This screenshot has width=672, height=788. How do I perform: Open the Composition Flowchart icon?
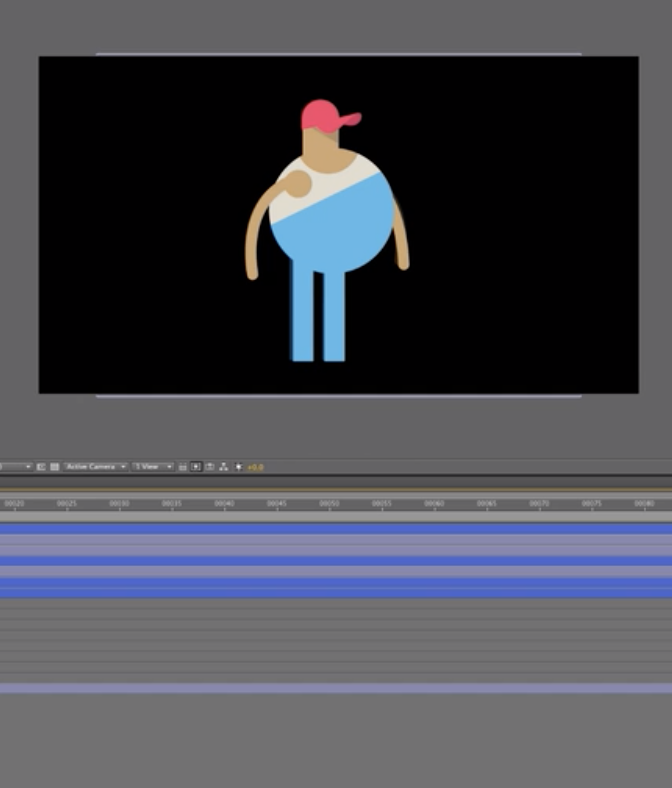[x=223, y=467]
